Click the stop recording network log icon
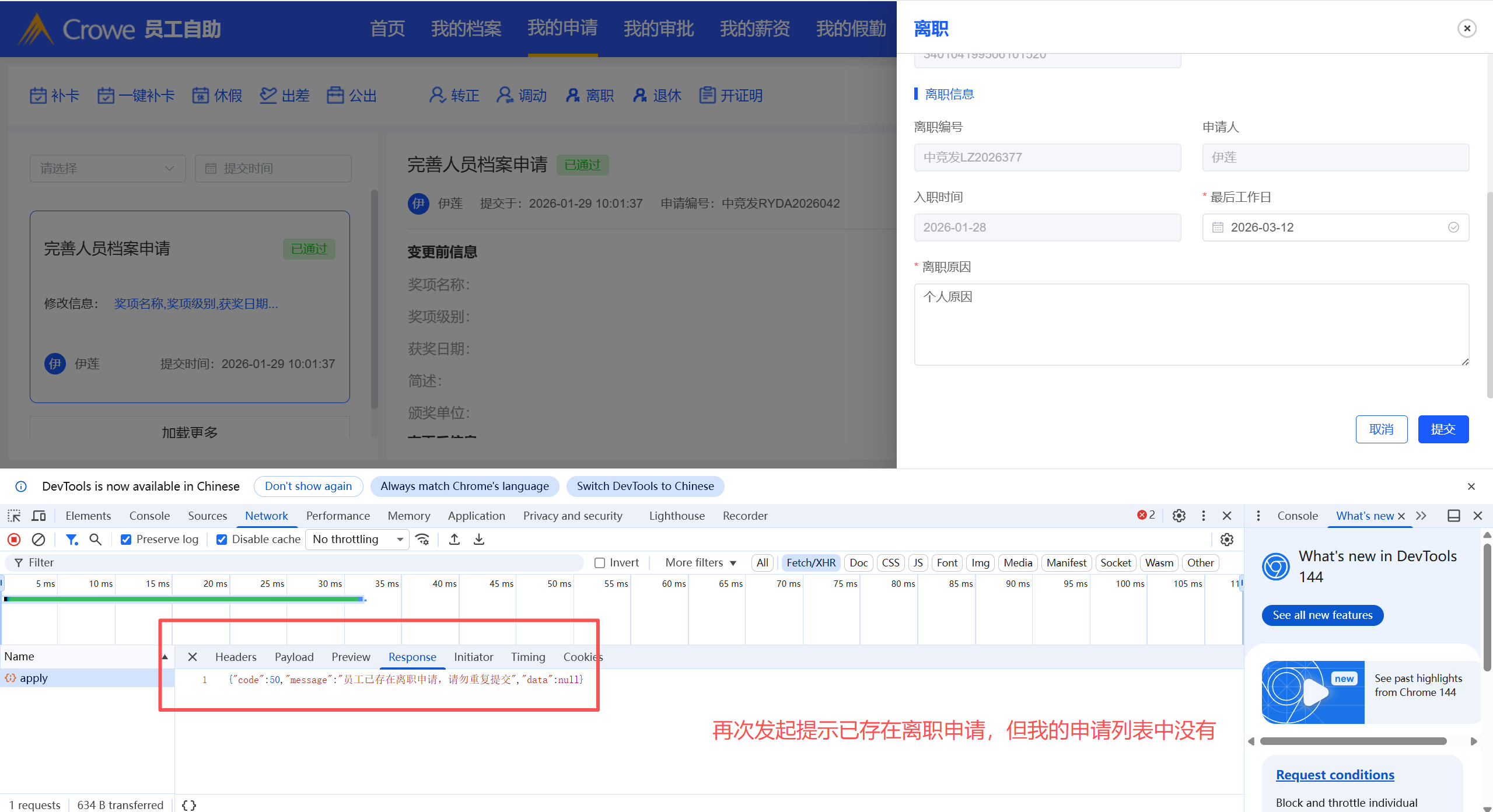Image resolution: width=1493 pixels, height=812 pixels. pyautogui.click(x=14, y=540)
